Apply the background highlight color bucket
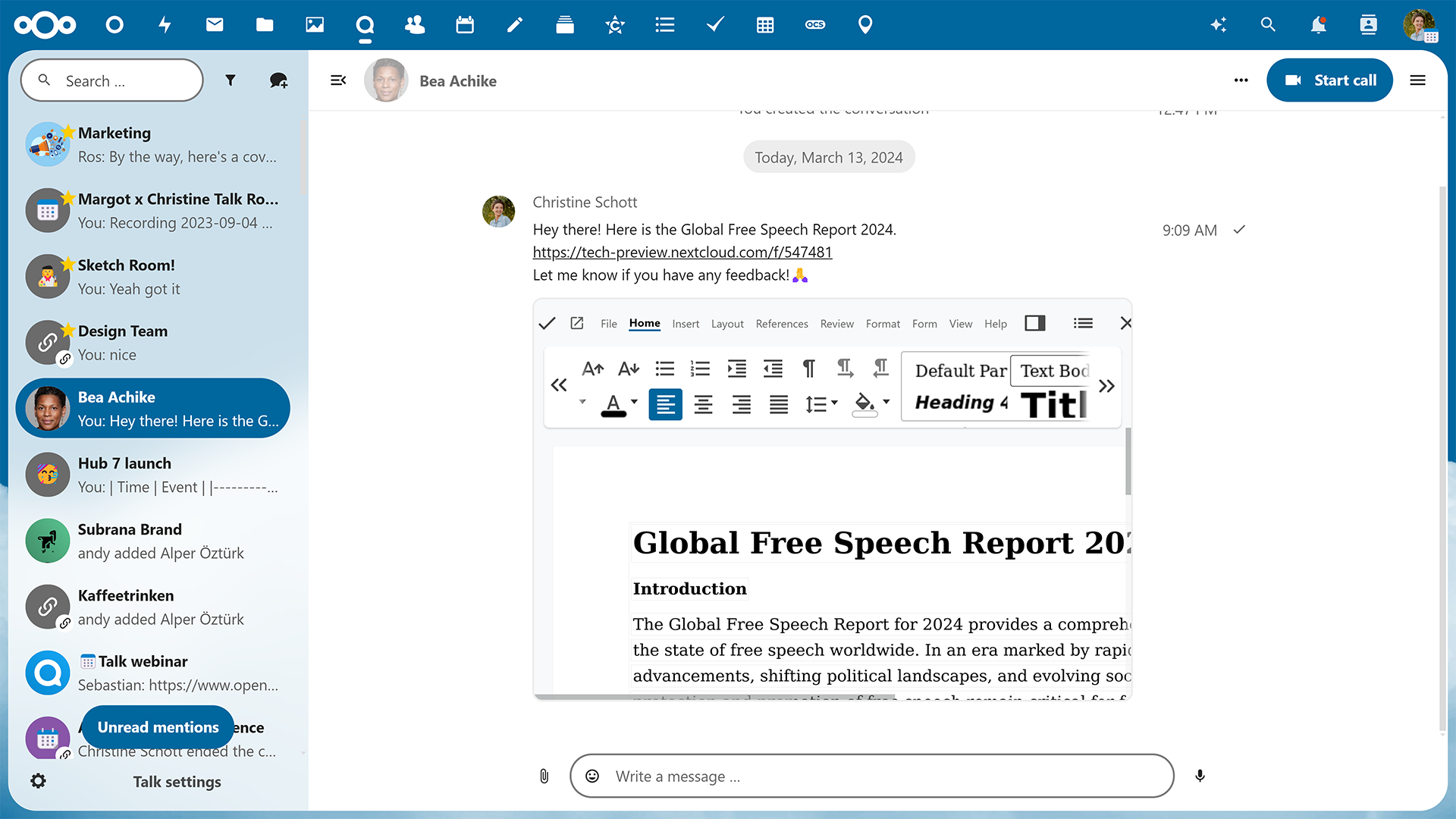Screen dimensions: 1456x819 click(864, 404)
